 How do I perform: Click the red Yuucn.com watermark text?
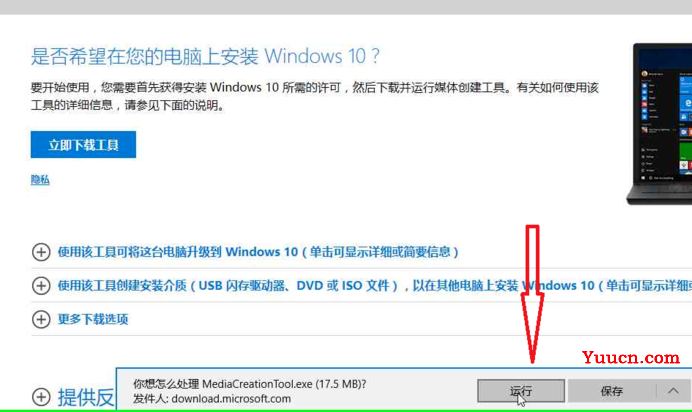pyautogui.click(x=631, y=357)
